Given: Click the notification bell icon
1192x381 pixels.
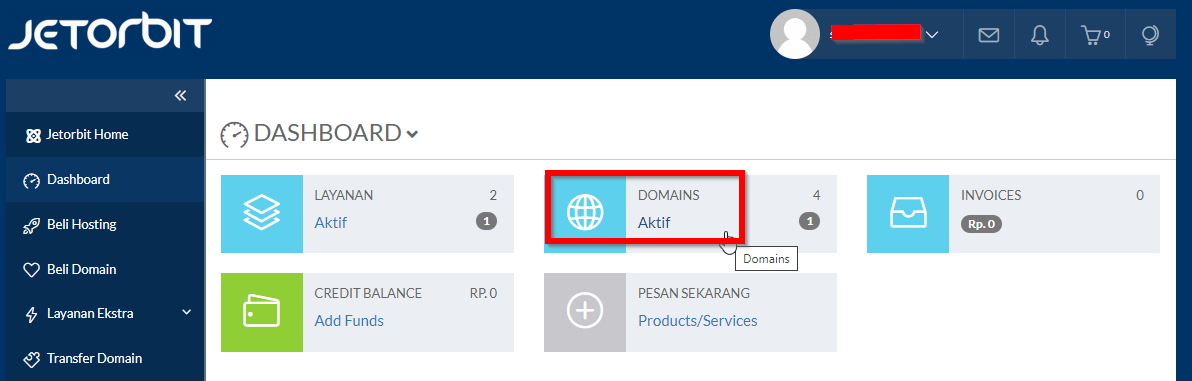Looking at the screenshot, I should [1039, 35].
